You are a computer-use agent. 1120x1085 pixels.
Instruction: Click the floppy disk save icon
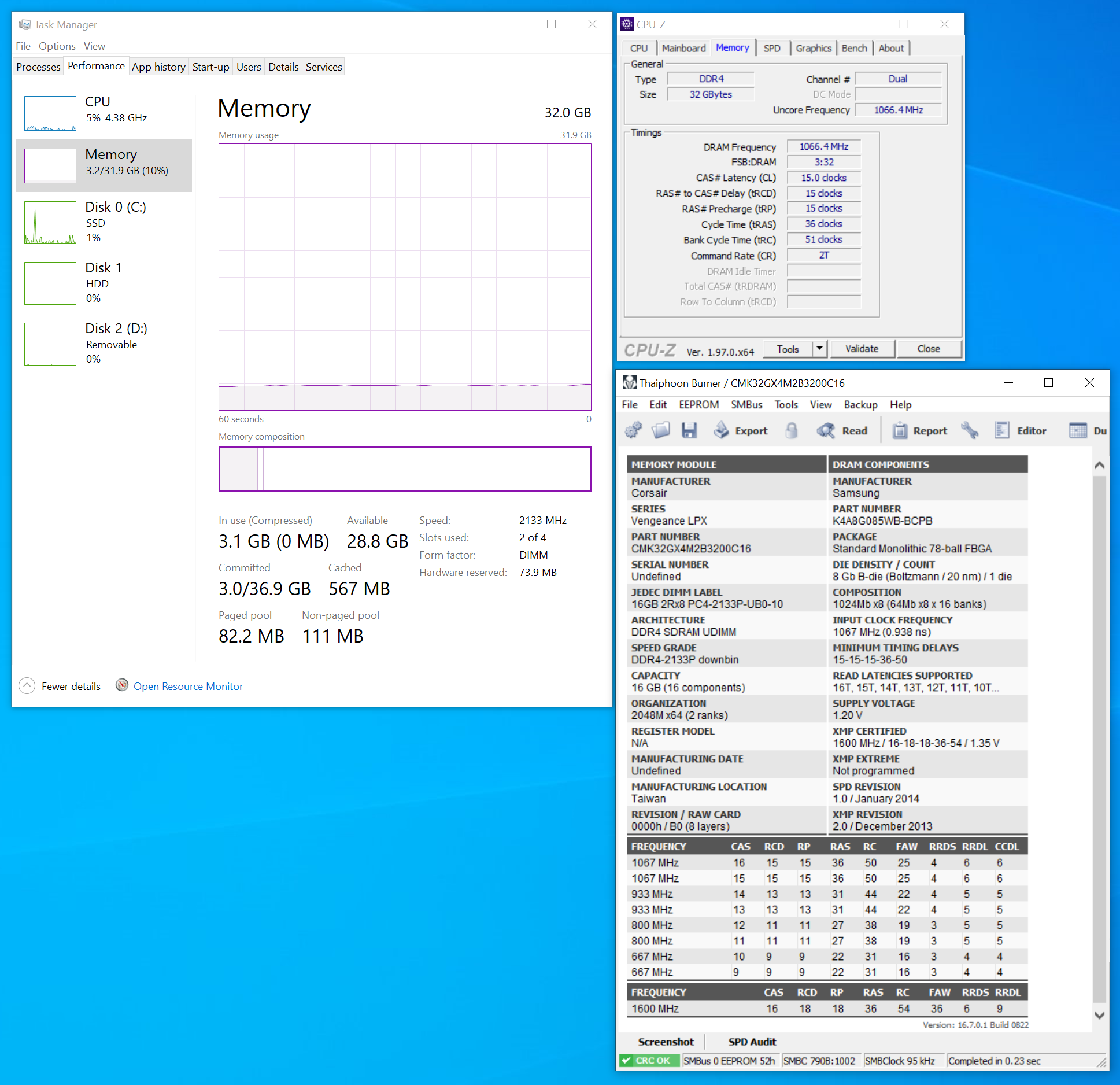[689, 430]
